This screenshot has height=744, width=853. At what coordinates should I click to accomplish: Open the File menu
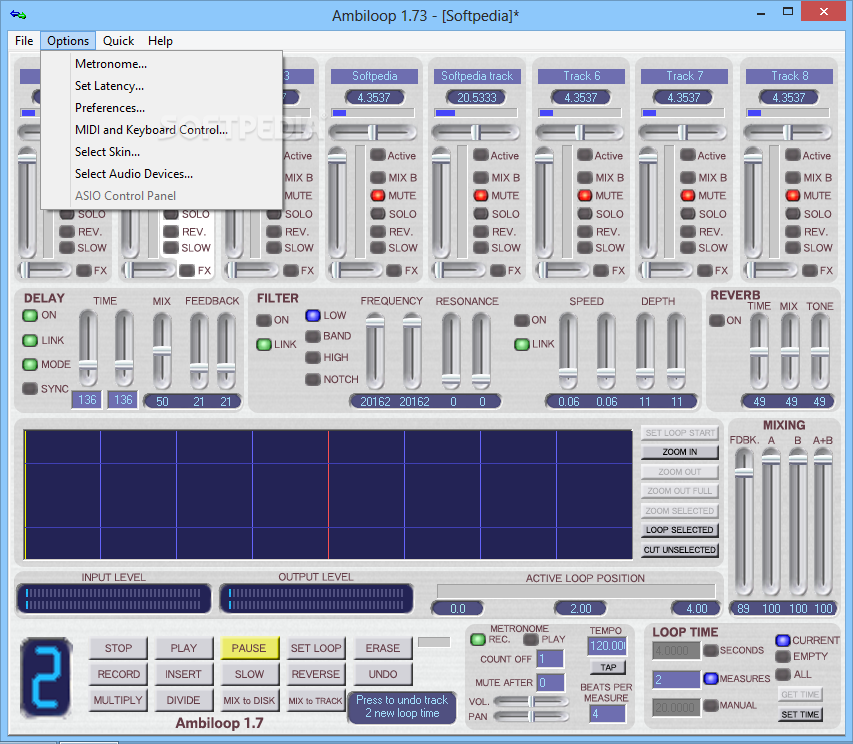tap(24, 41)
